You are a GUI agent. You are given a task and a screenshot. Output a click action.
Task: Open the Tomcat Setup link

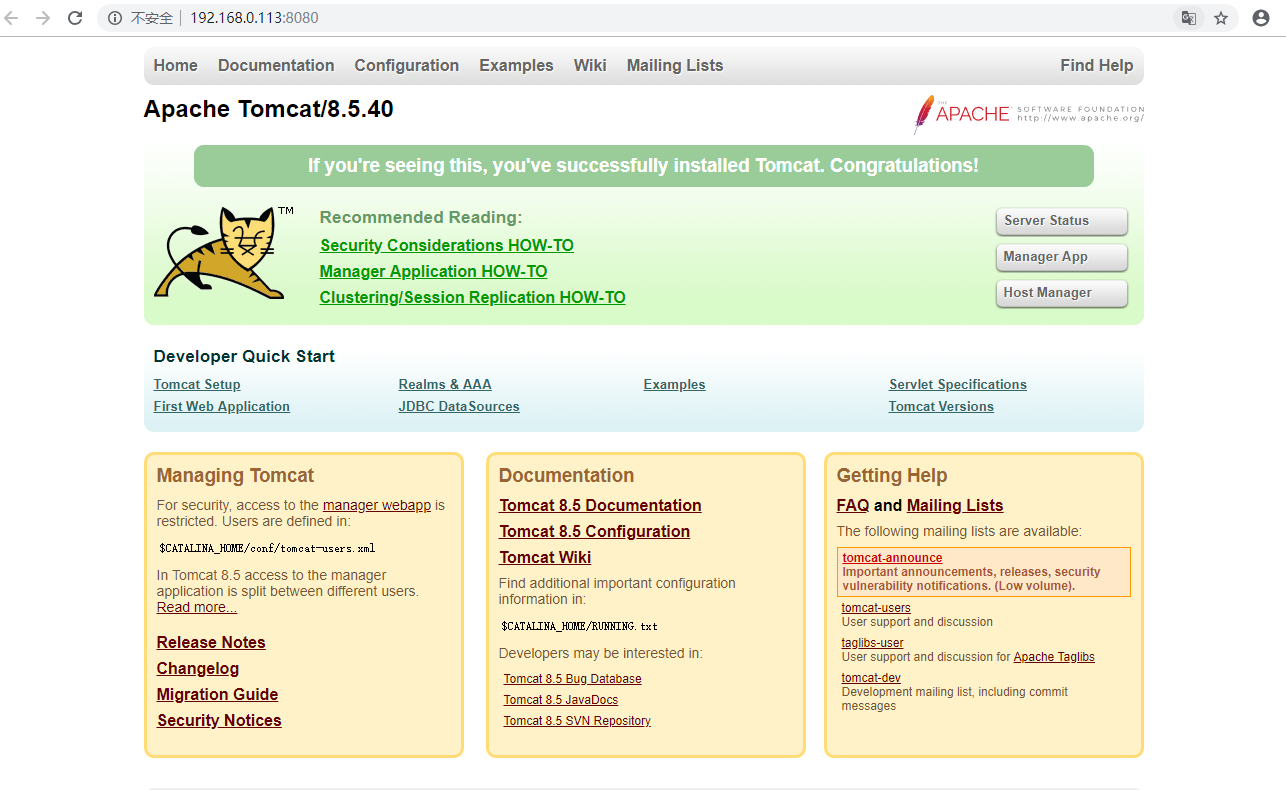tap(197, 385)
